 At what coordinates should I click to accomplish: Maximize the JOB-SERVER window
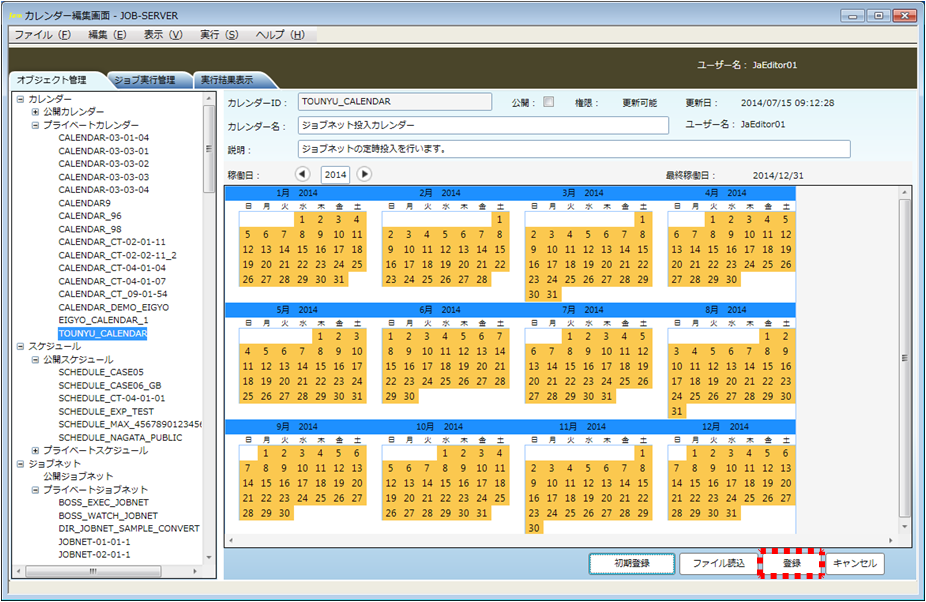[x=879, y=15]
